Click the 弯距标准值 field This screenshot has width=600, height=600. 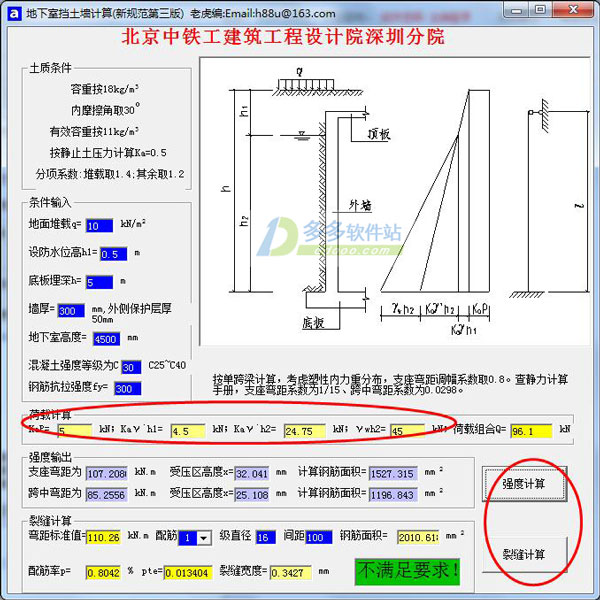coord(103,538)
